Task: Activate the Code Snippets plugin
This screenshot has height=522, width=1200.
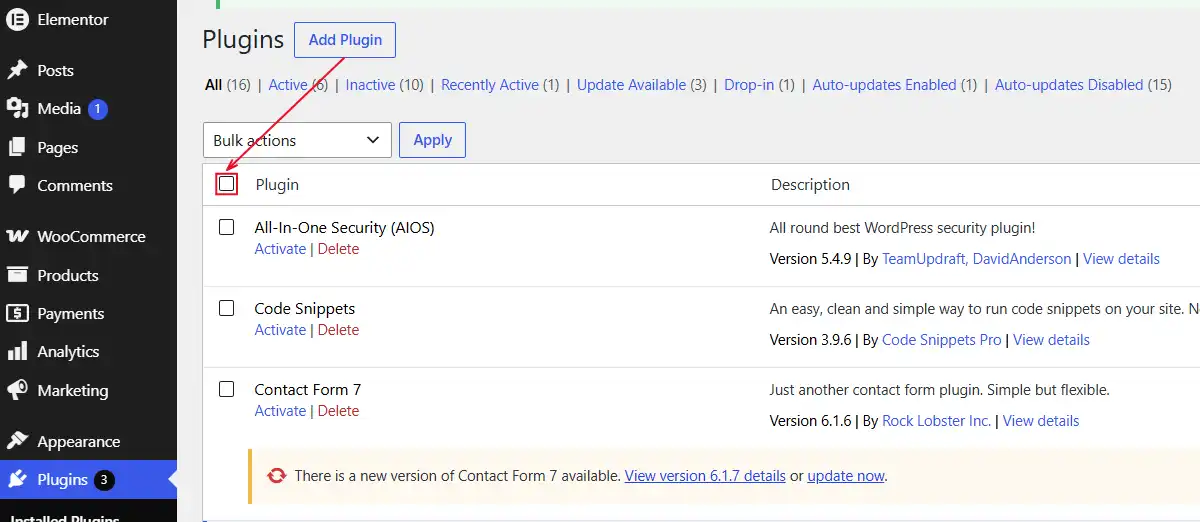Action: point(280,330)
